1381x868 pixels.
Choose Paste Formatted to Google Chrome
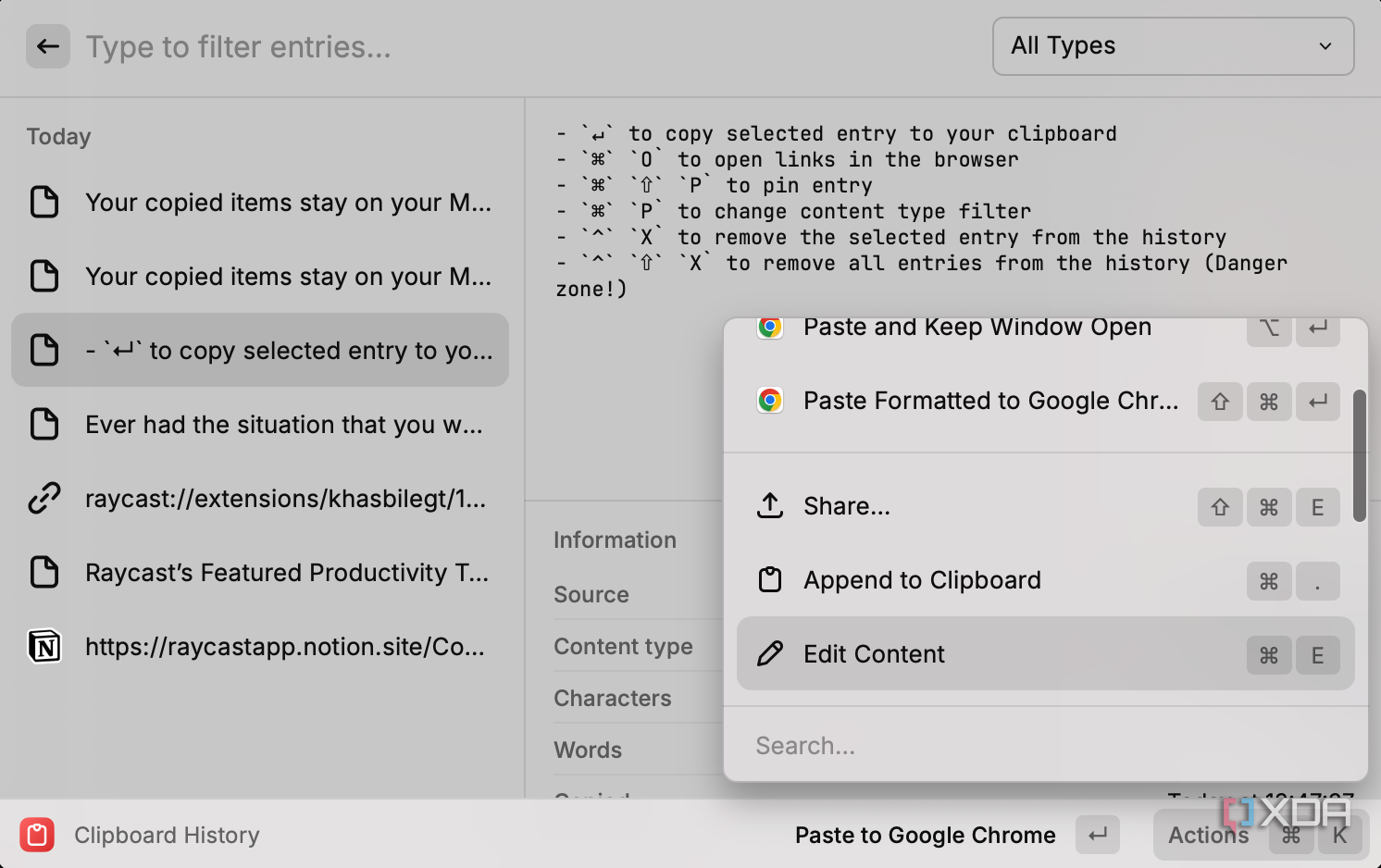tap(1045, 401)
